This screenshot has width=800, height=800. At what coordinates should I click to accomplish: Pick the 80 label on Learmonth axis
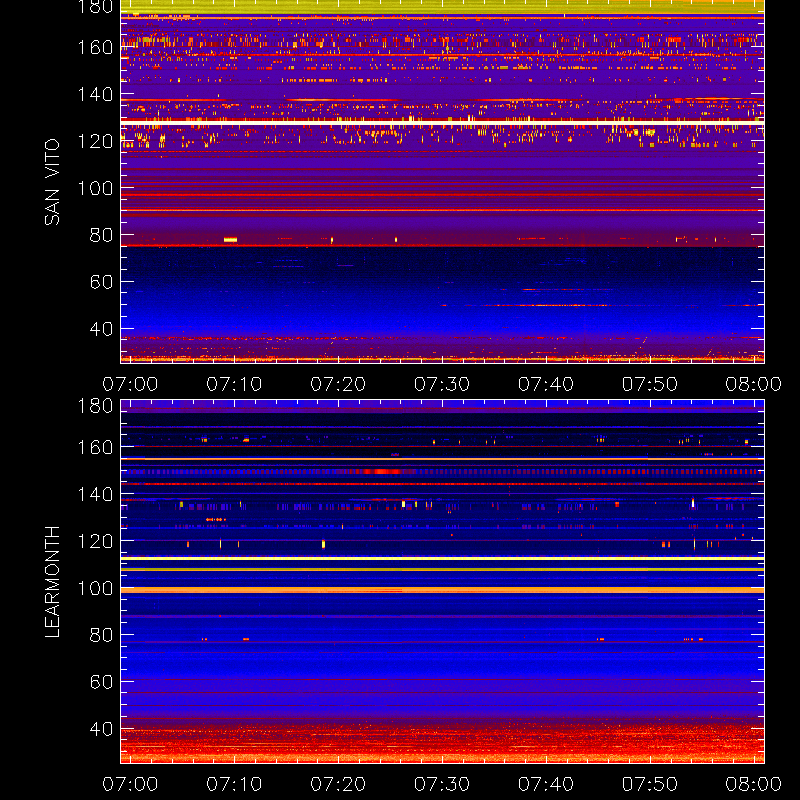[101, 635]
